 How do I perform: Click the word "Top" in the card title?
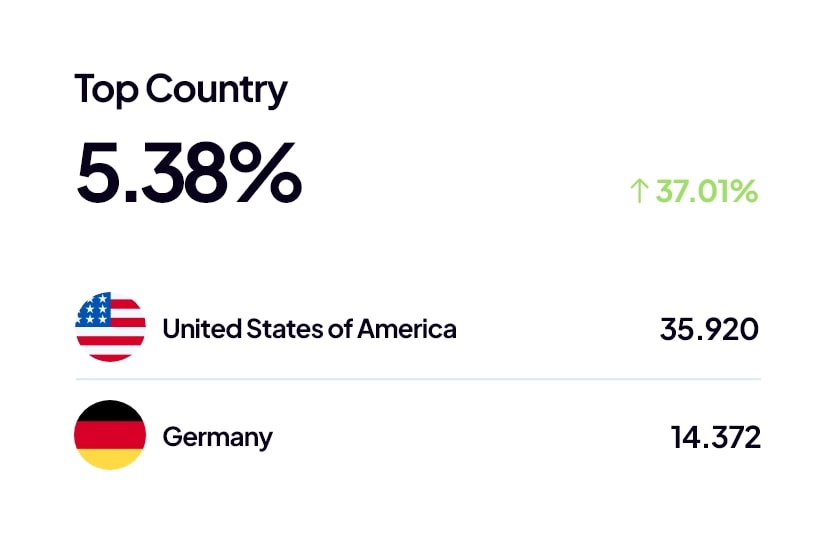pyautogui.click(x=106, y=90)
